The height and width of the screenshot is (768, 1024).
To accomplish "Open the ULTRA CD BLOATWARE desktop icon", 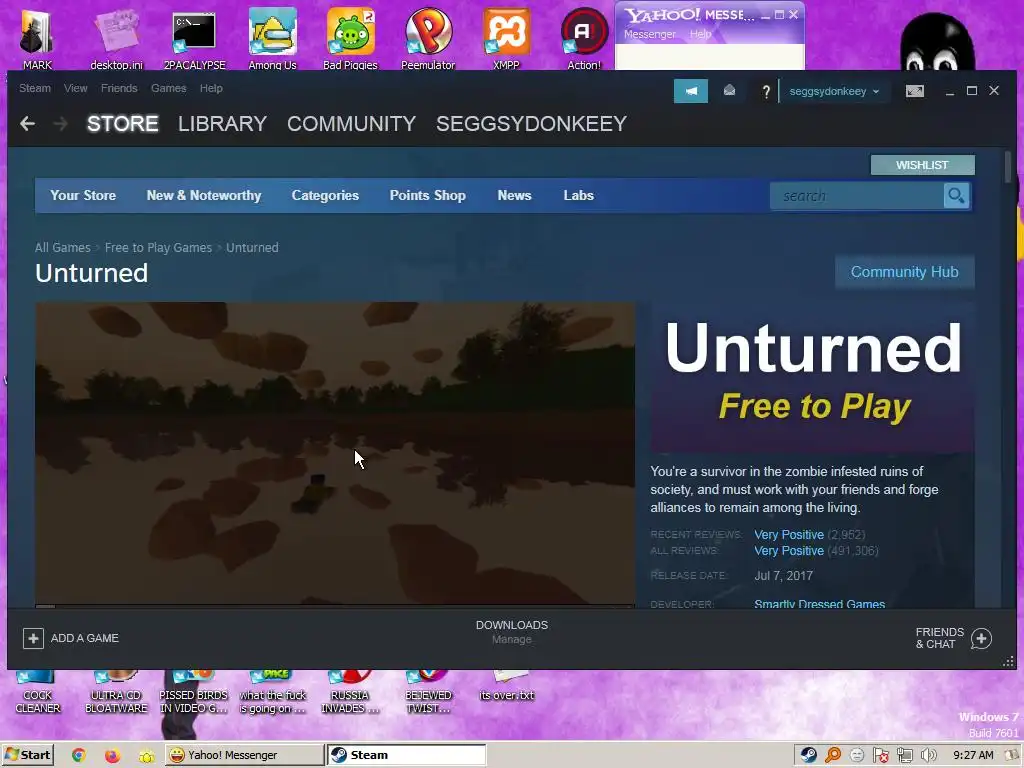I will [116, 692].
